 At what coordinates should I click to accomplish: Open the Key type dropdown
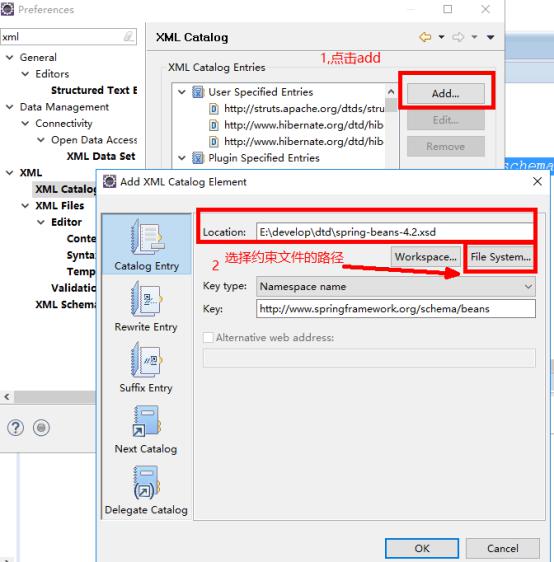click(396, 286)
